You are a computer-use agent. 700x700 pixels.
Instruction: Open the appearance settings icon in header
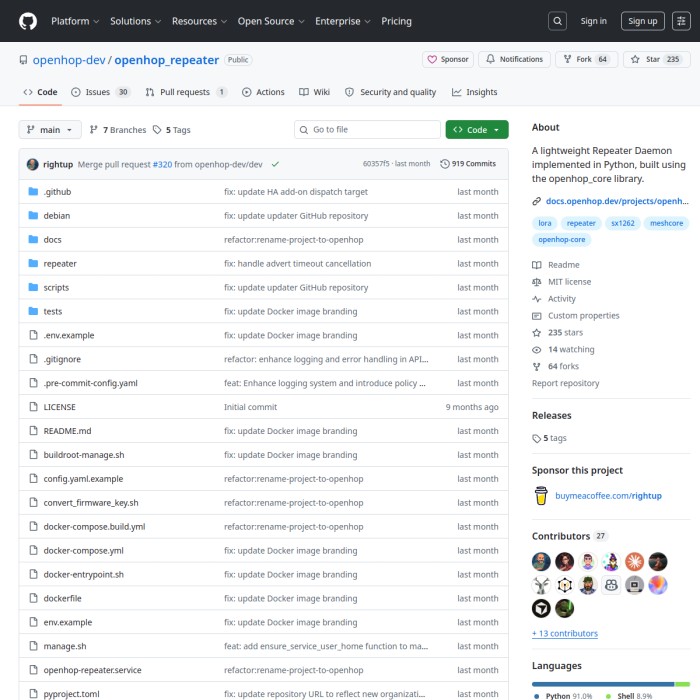coord(681,21)
